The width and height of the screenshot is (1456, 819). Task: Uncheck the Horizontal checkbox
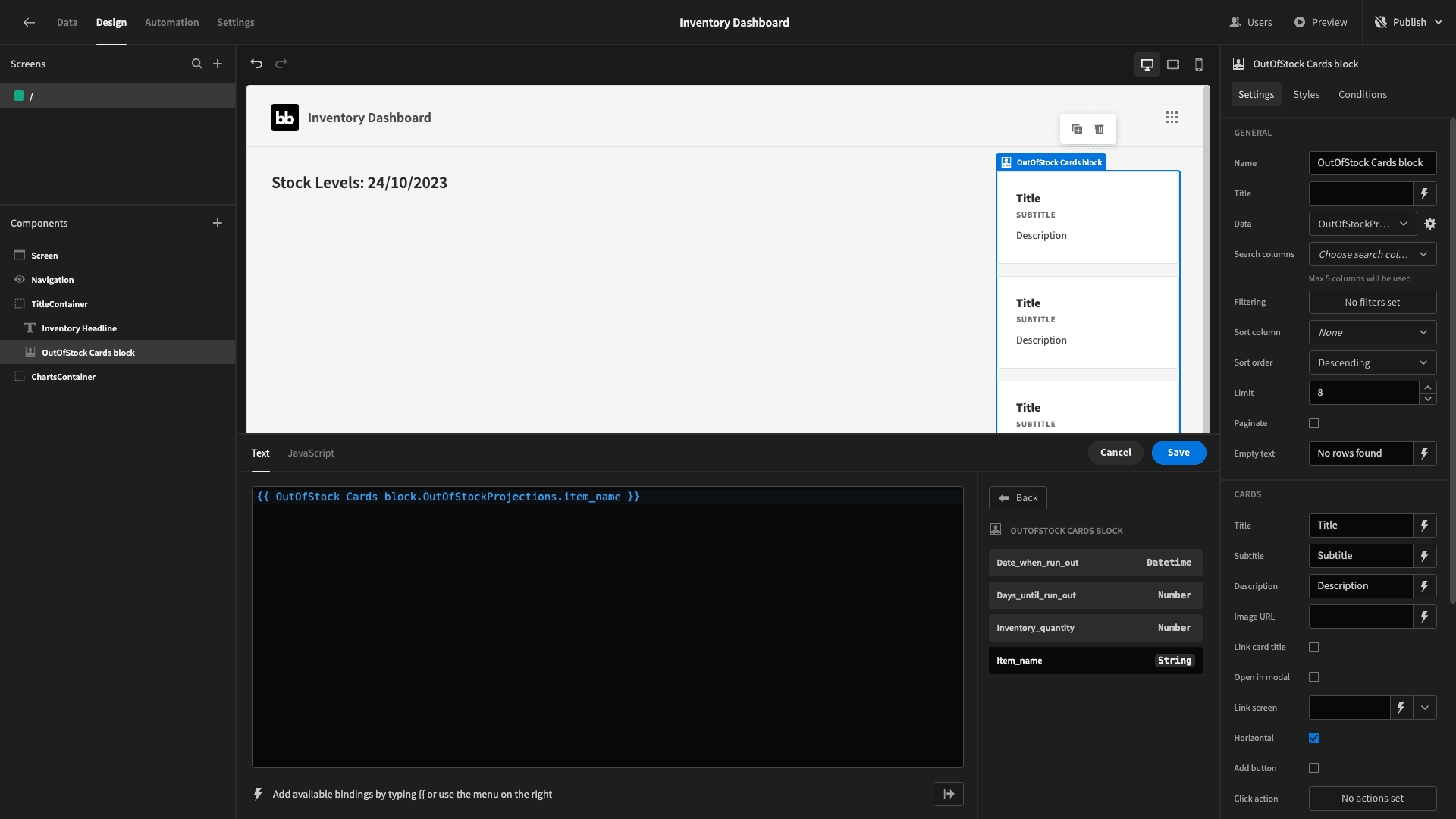[x=1314, y=738]
